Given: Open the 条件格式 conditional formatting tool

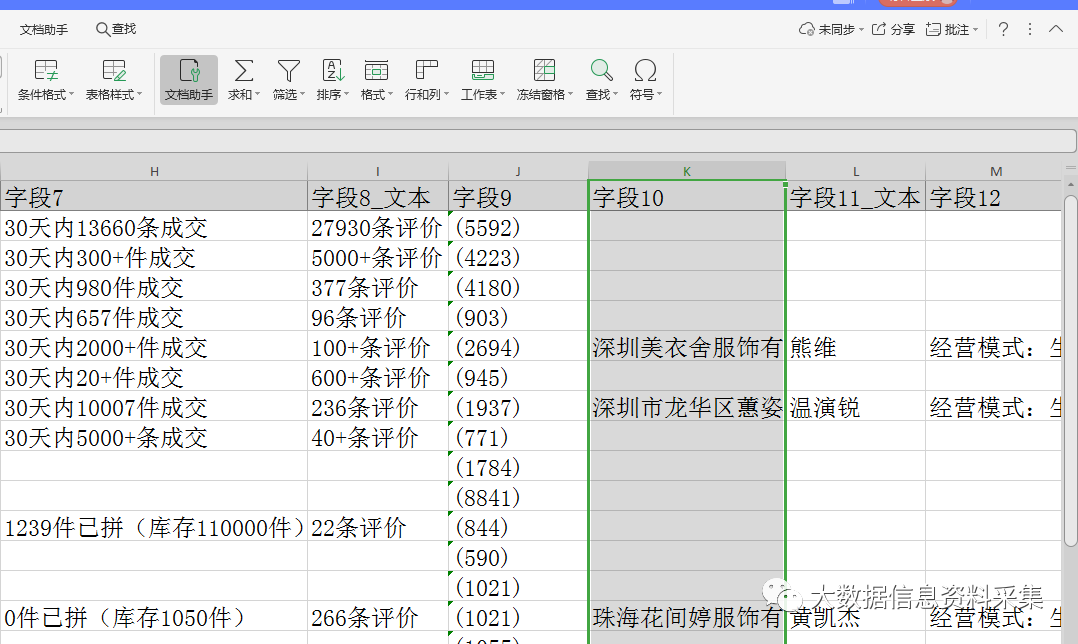Looking at the screenshot, I should click(45, 79).
